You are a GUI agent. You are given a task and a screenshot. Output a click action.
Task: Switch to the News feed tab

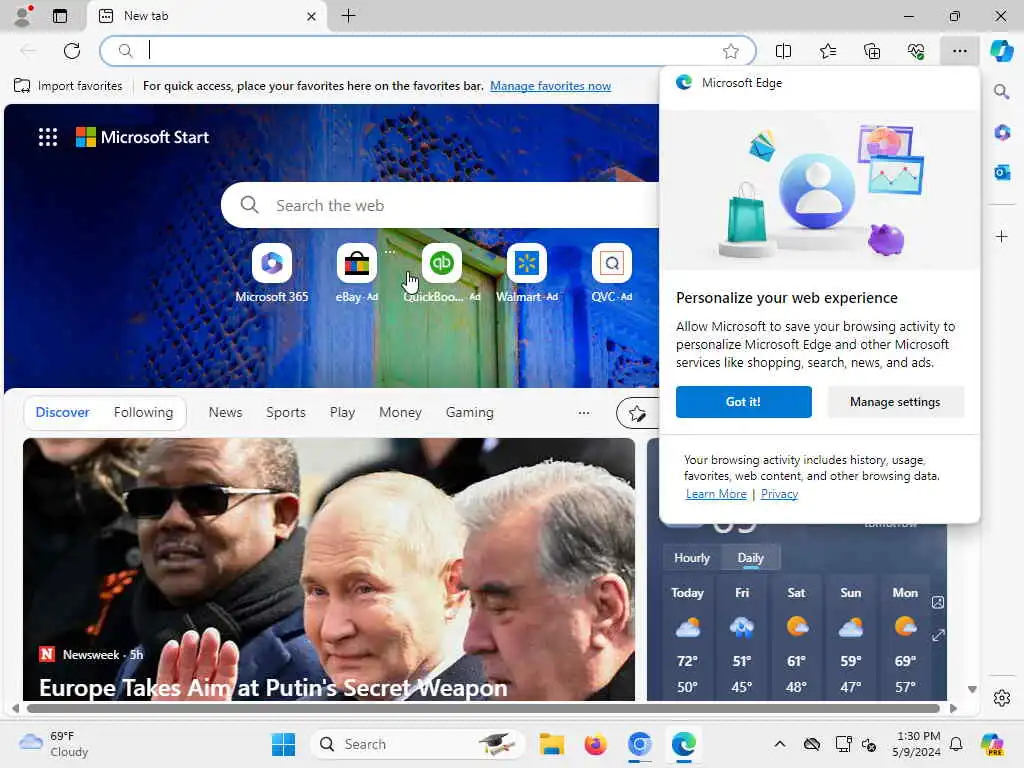tap(225, 412)
